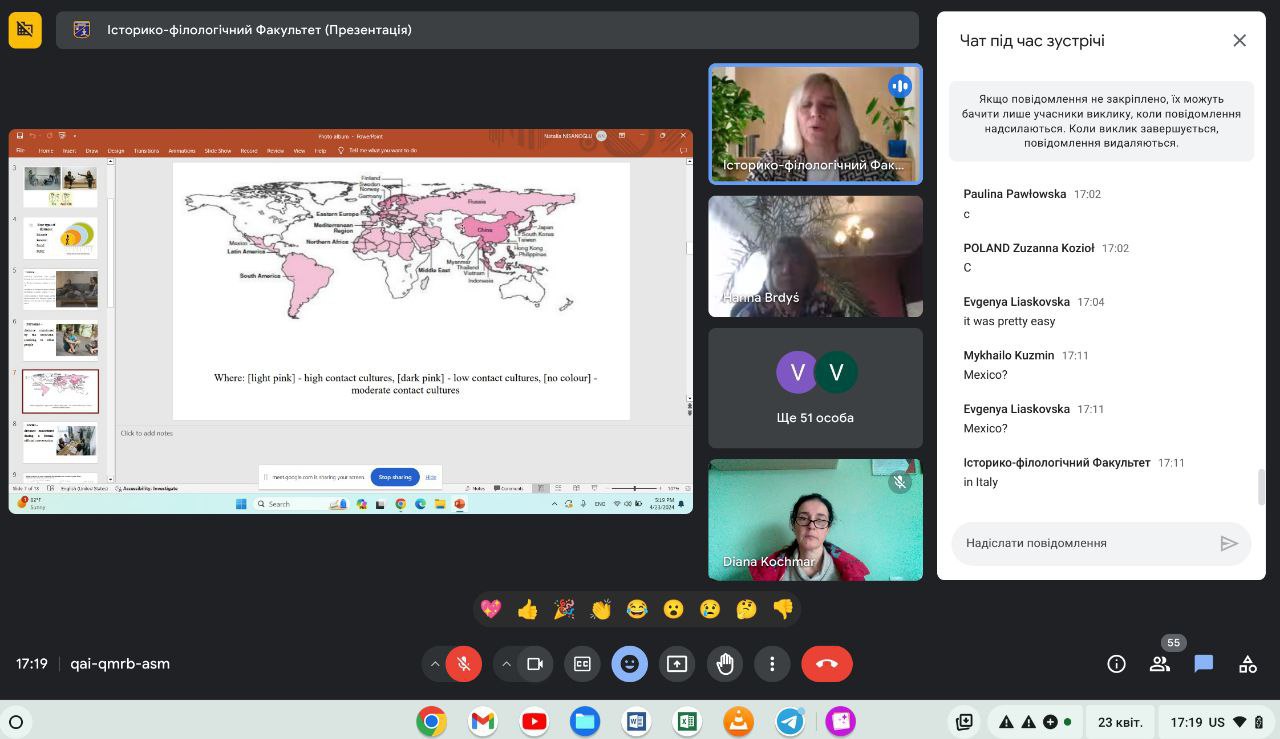The width and height of the screenshot is (1280, 739).
Task: Click the Notes button in PowerPoint status bar
Action: point(476,488)
